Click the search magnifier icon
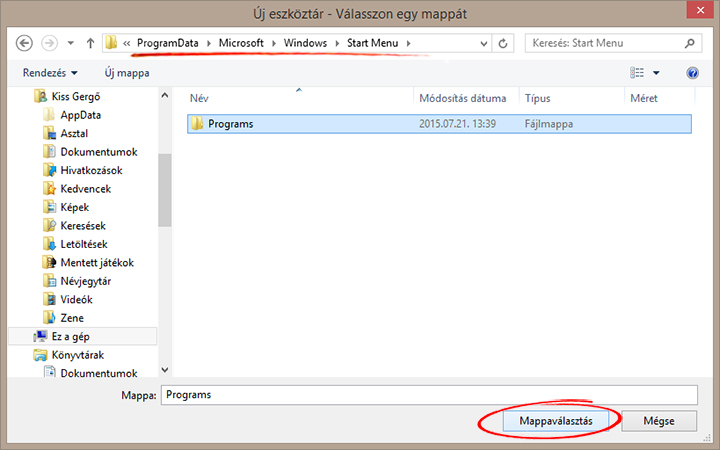720x450 pixels. click(690, 44)
